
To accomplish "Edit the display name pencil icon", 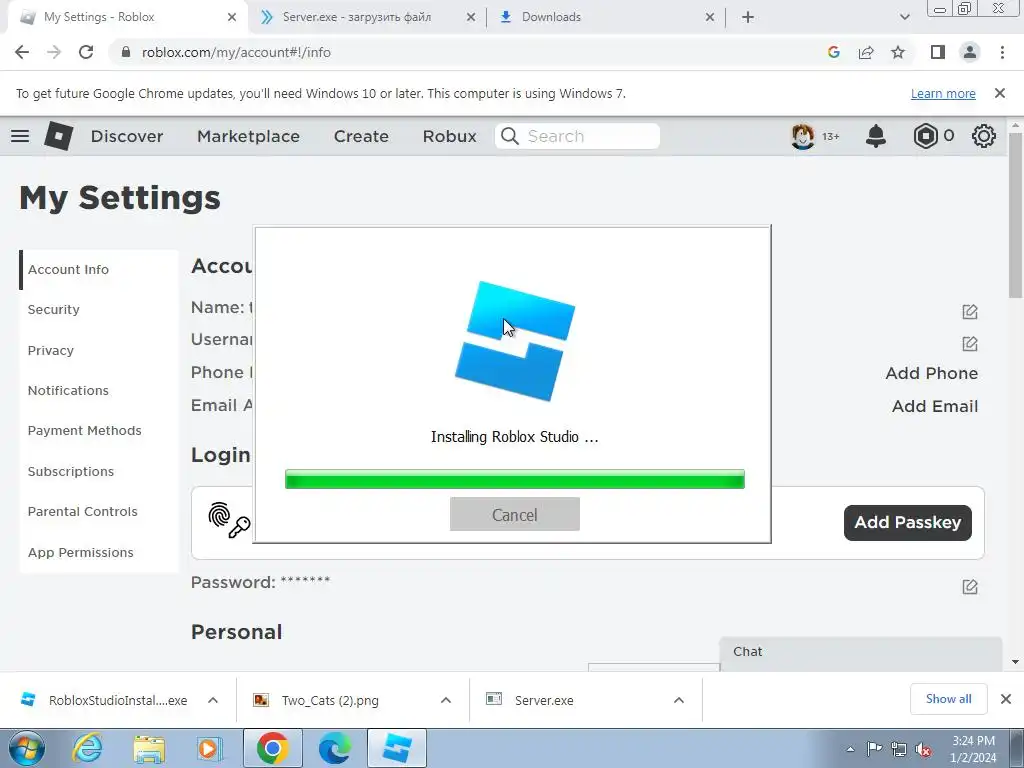I will point(970,312).
